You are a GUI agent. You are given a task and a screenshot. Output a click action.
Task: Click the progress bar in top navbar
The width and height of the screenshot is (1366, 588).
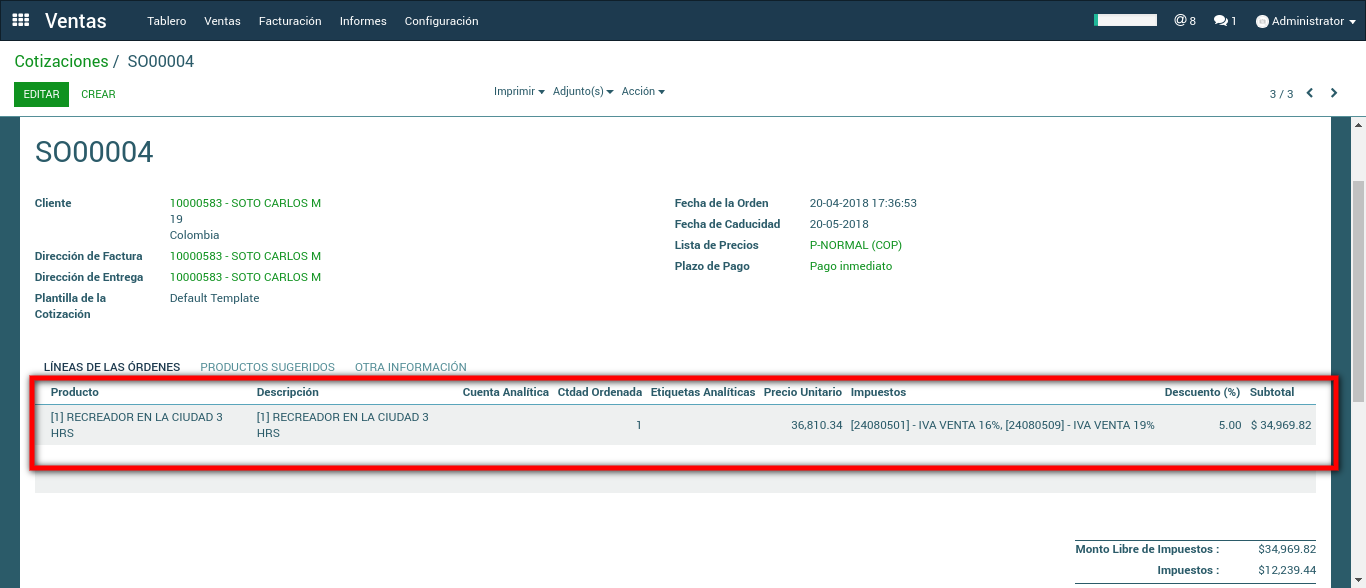point(1125,20)
